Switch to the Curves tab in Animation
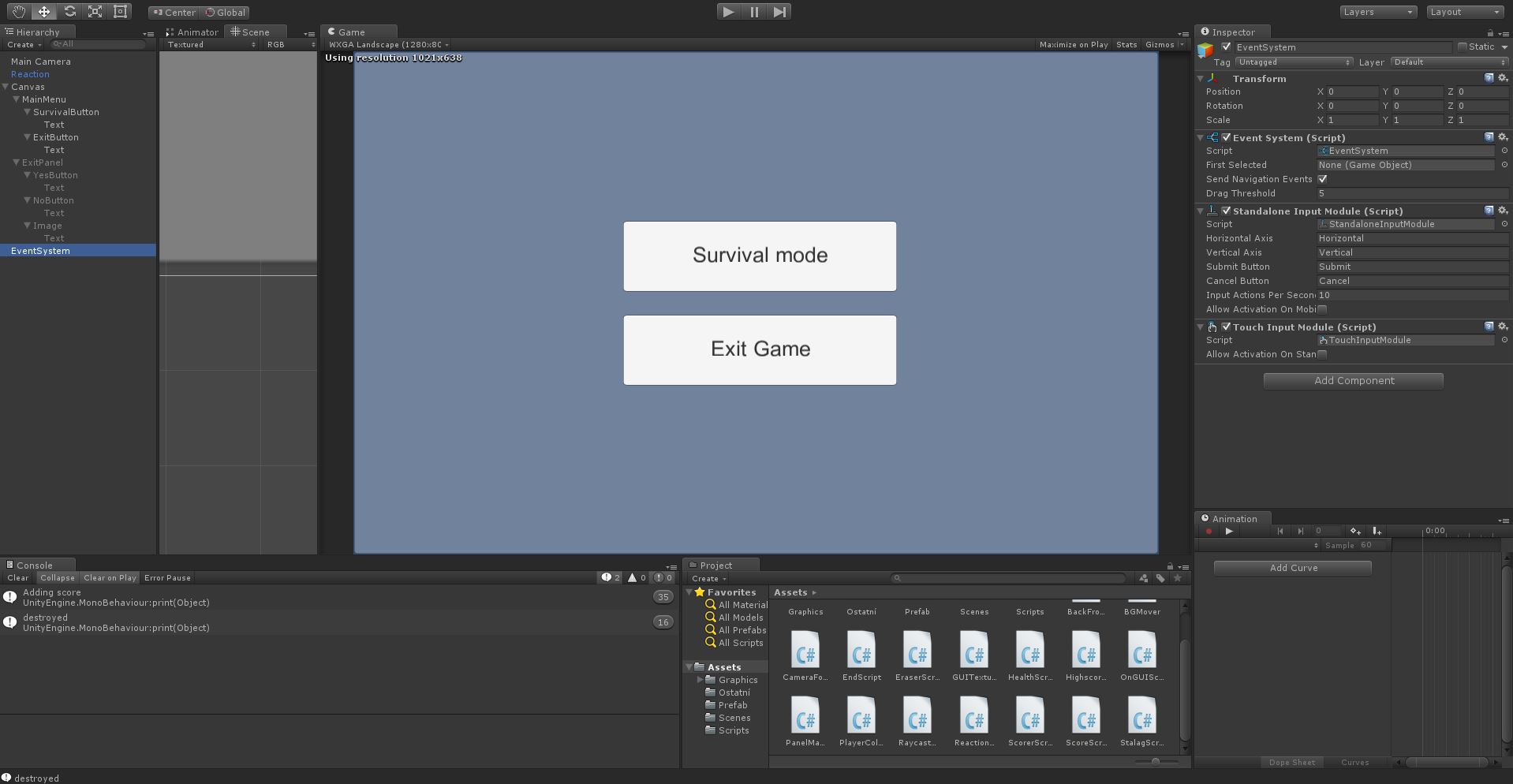 [x=1354, y=762]
